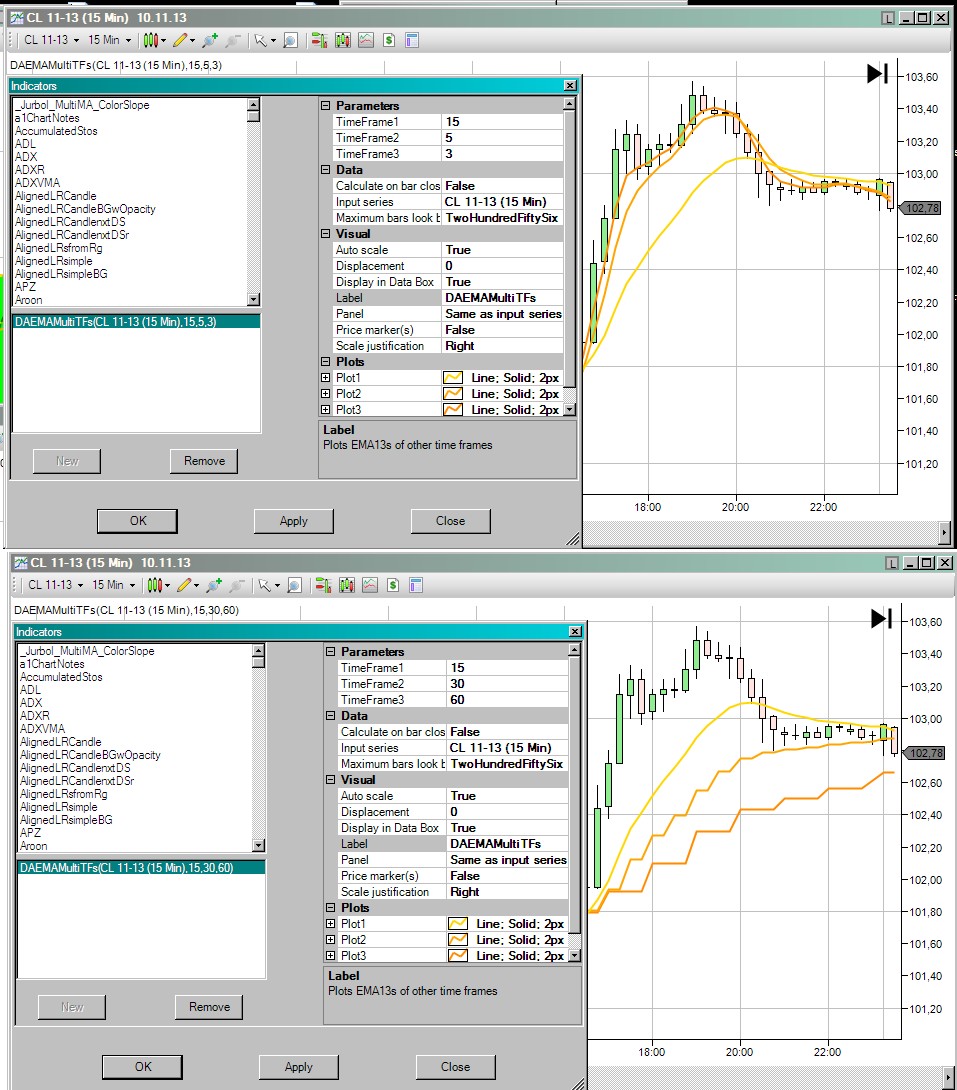This screenshot has width=957, height=1090.
Task: Expand Plot3 properties in bottom dialog
Action: [x=330, y=956]
